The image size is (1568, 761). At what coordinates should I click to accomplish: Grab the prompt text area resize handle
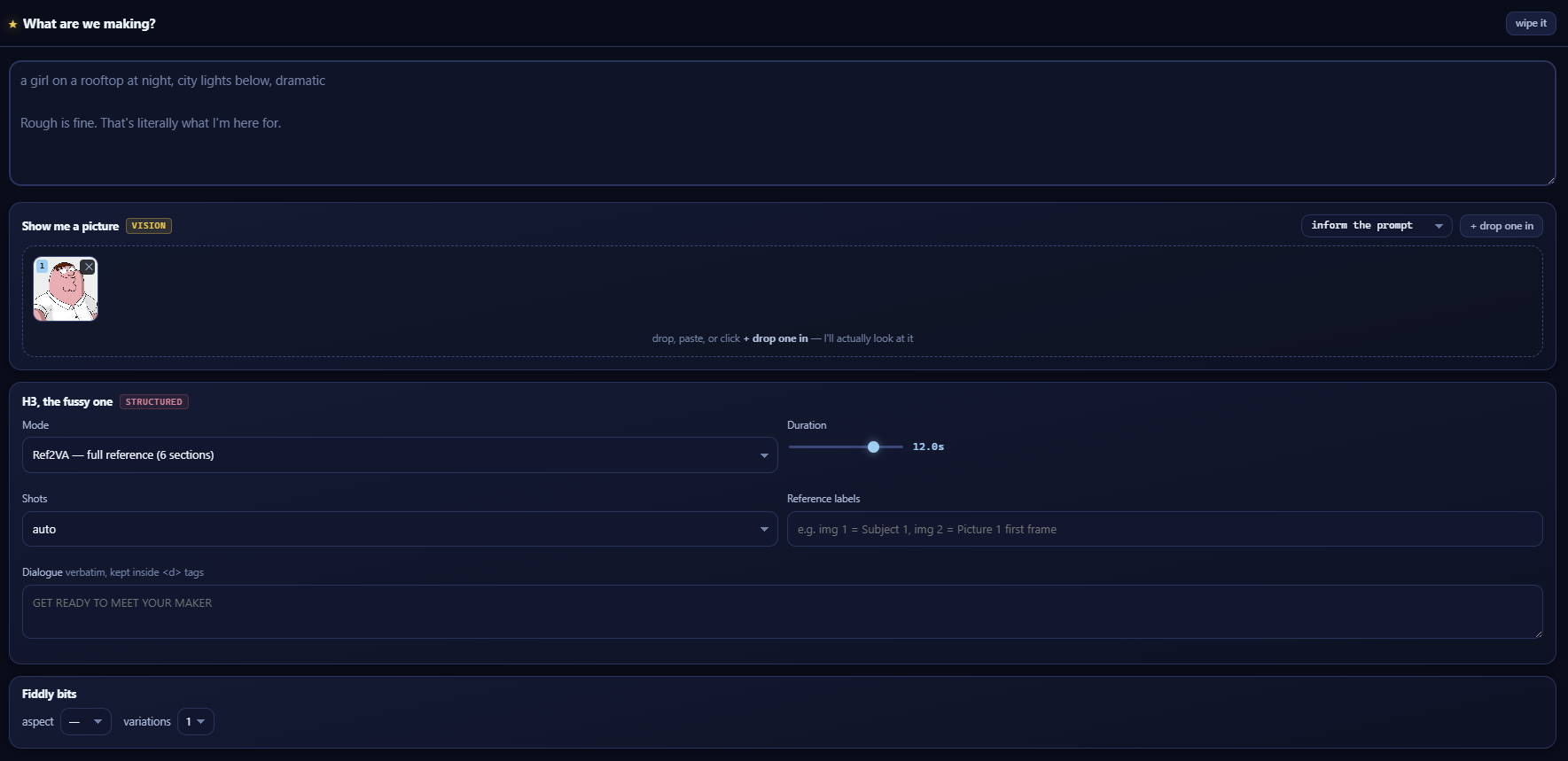[1549, 180]
